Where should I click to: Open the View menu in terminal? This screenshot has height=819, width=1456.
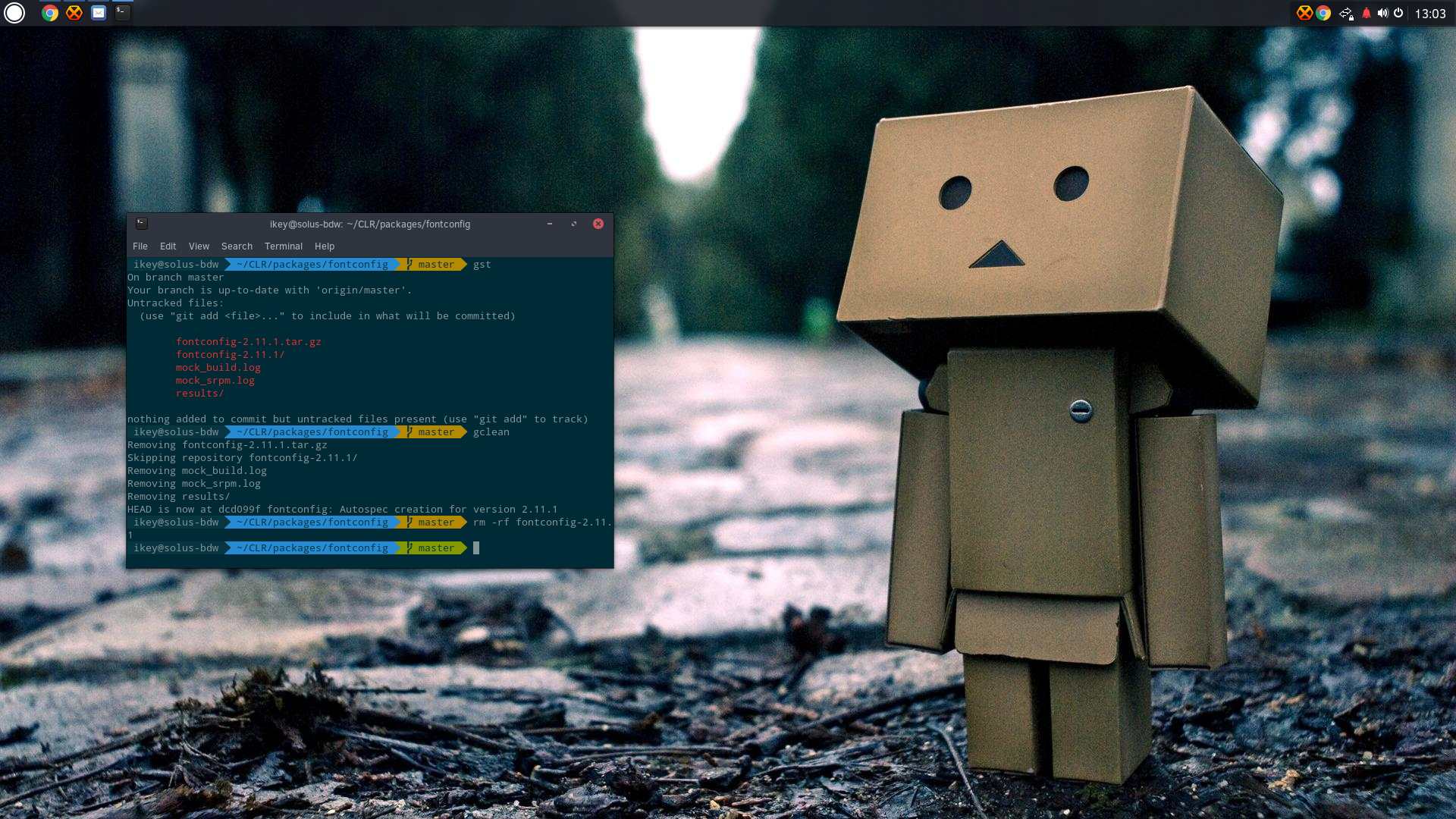(199, 246)
